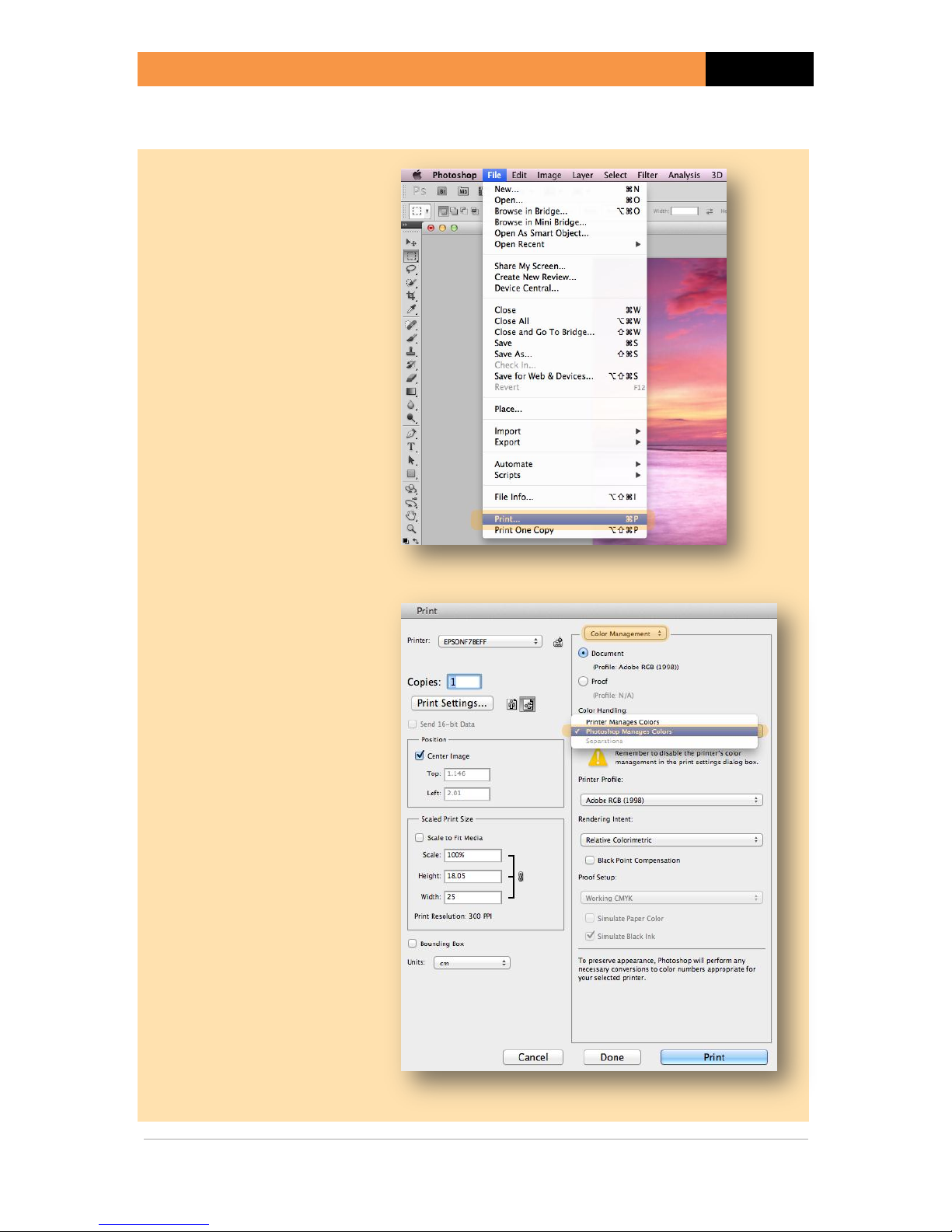
Task: Choose Printer Manages Colors option
Action: [664, 722]
